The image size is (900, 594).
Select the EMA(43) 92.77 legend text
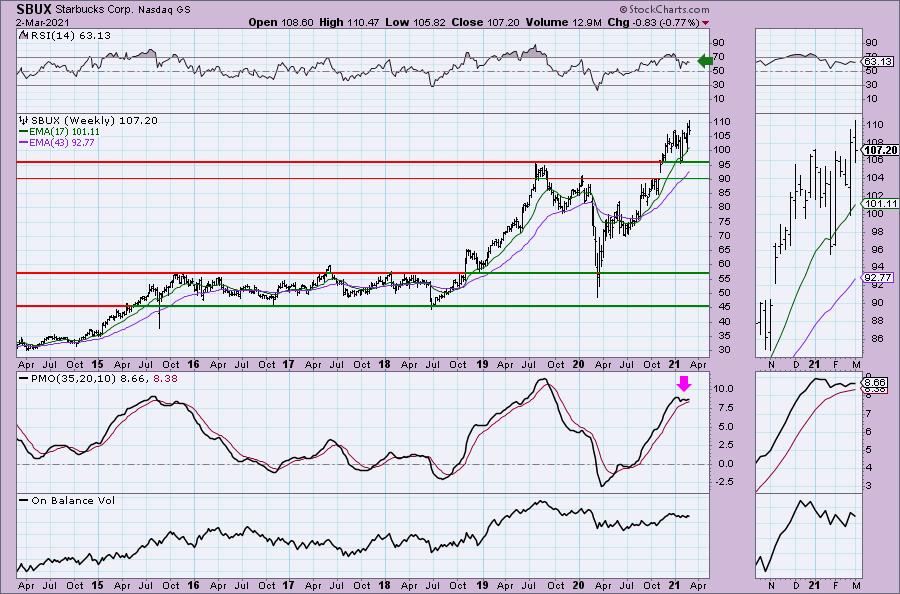point(62,142)
